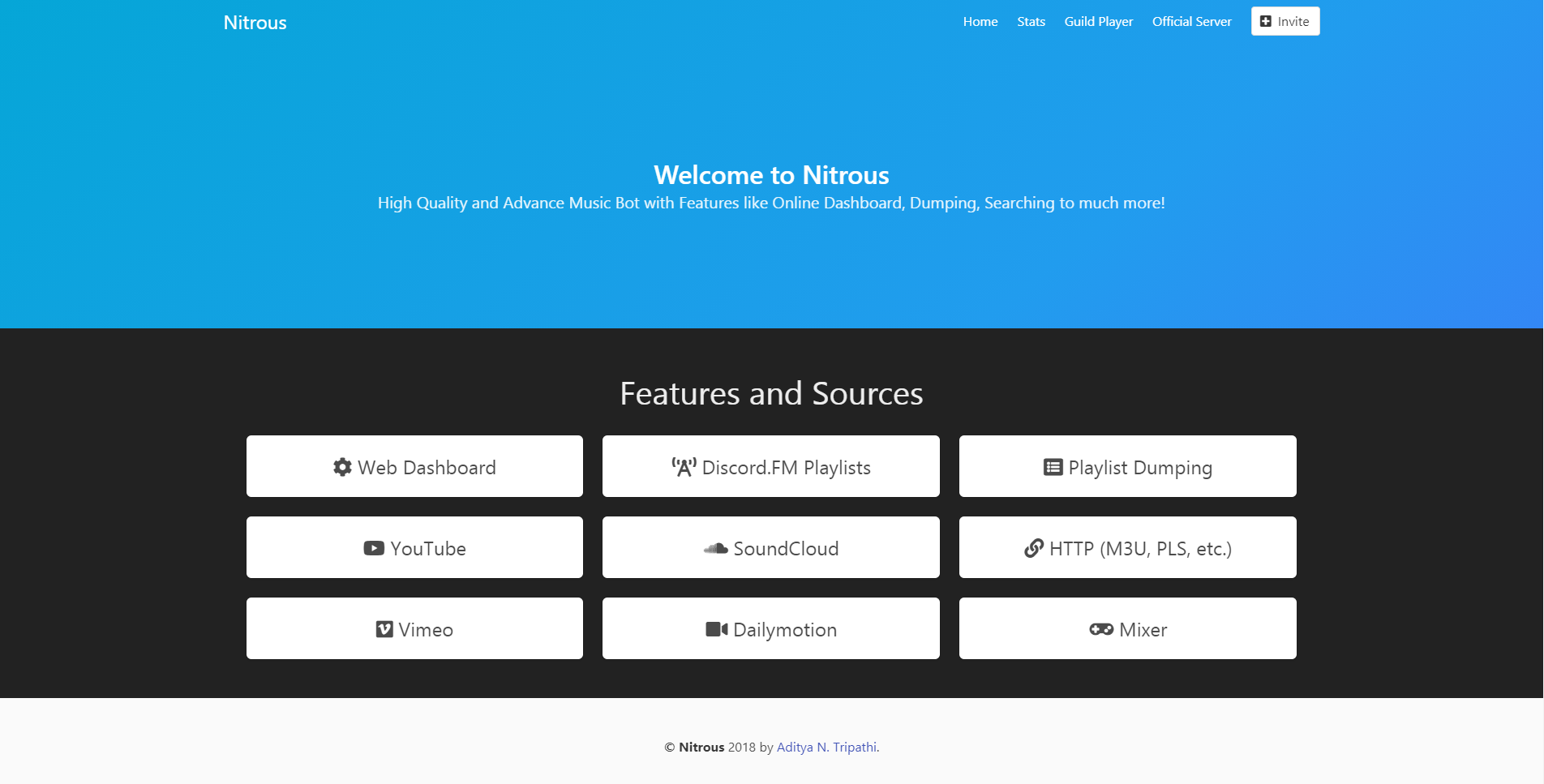The height and width of the screenshot is (784, 1544).
Task: Select the Mixer source label
Action: tap(1143, 630)
